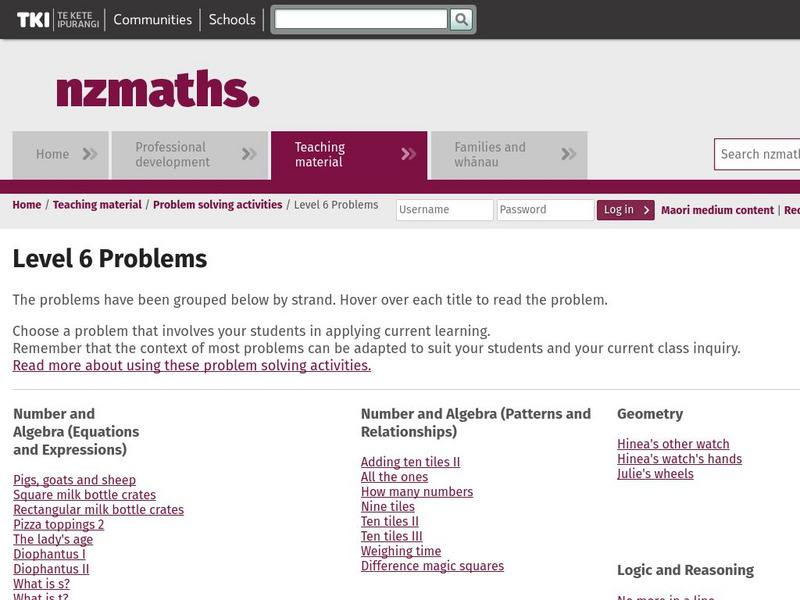This screenshot has width=800, height=600.
Task: Open the Families and whānau tab
Action: point(509,155)
